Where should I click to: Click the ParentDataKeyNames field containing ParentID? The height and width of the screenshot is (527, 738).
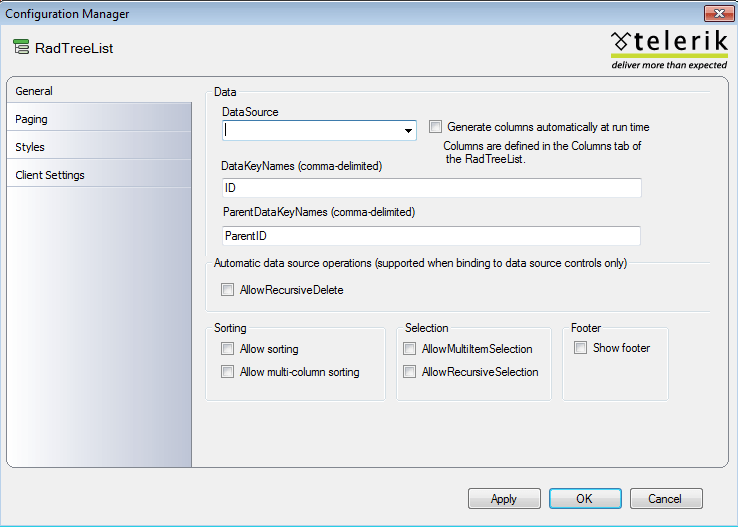pos(431,236)
